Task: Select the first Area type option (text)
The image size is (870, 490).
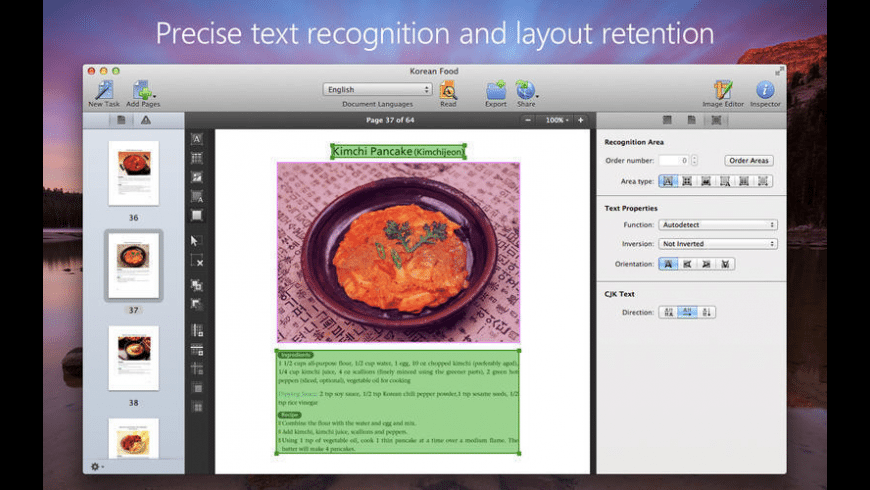Action: click(668, 181)
